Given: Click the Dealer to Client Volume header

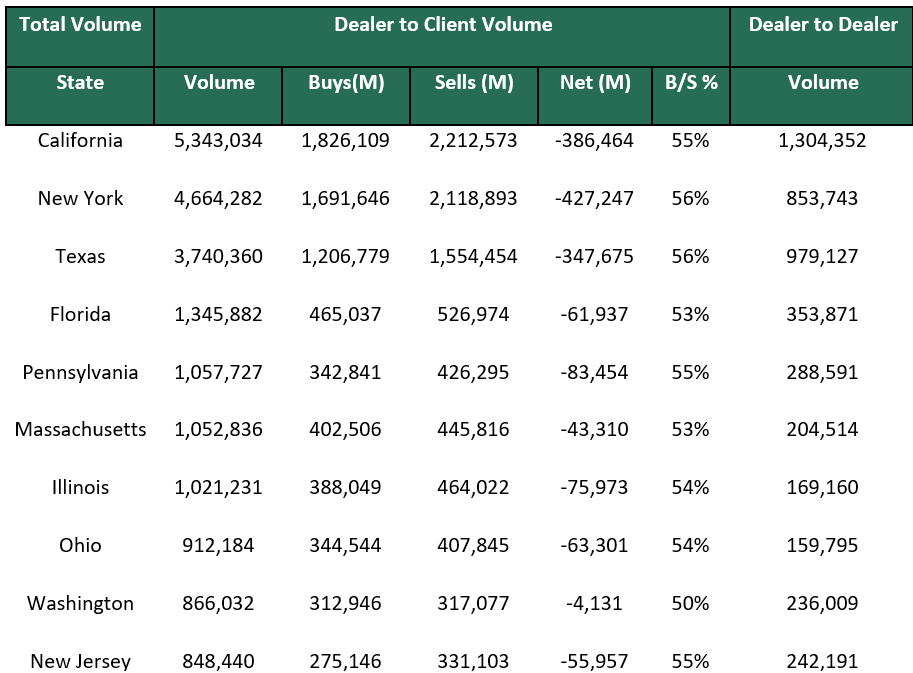Looking at the screenshot, I should click(x=444, y=25).
